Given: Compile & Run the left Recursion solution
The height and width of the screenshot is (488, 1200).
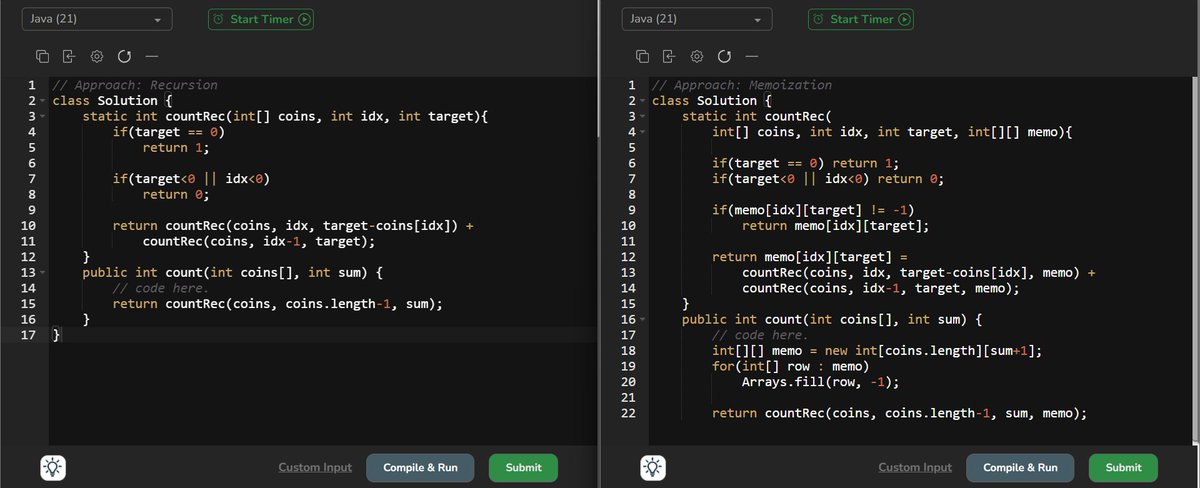Looking at the screenshot, I should point(420,467).
